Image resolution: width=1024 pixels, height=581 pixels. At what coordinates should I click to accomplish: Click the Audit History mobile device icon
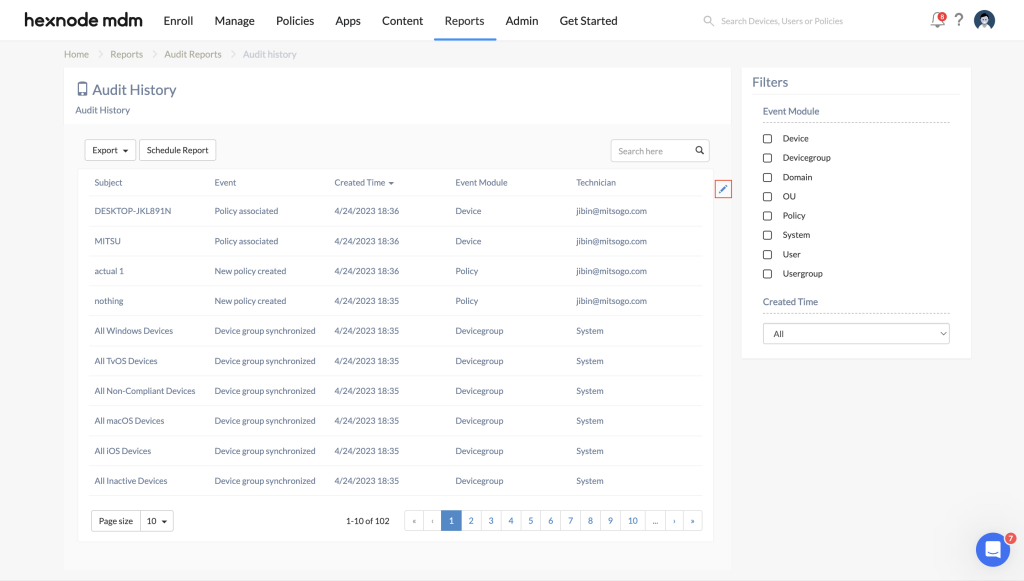82,89
